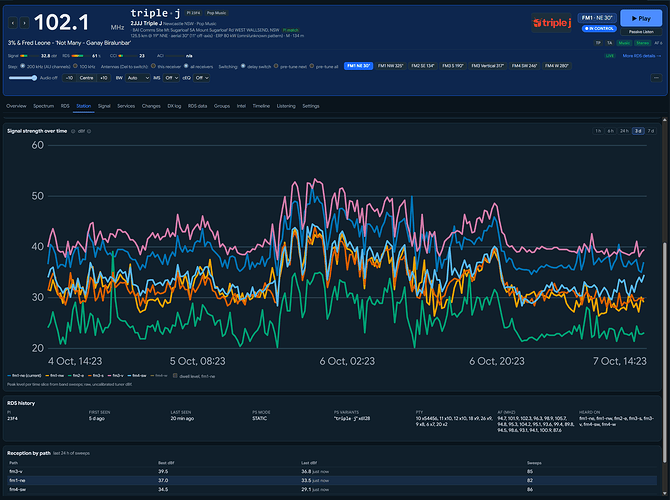This screenshot has width=670, height=500.
Task: Open the More RDS details link
Action: (641, 56)
